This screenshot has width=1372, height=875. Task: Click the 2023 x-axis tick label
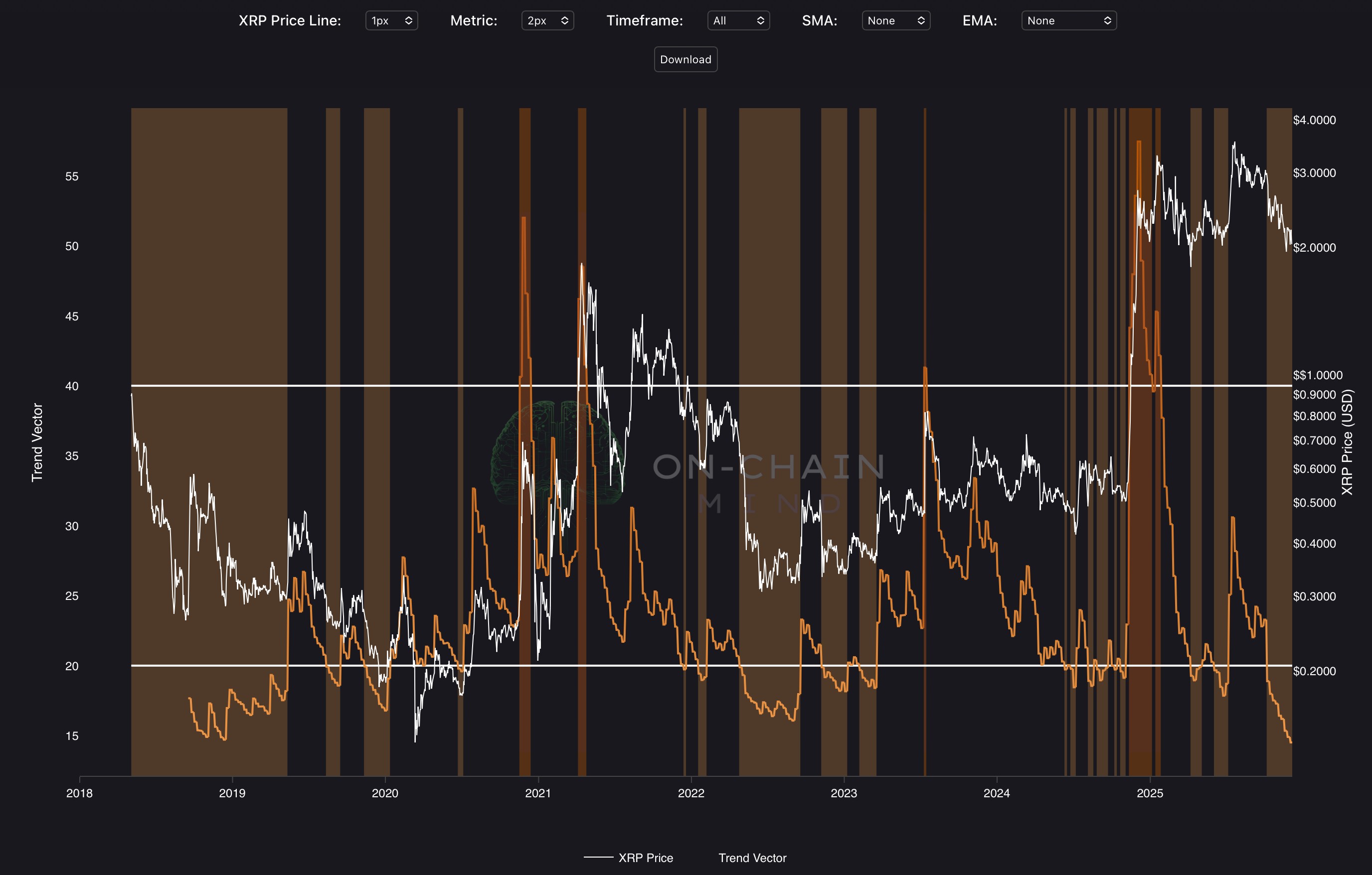[843, 793]
